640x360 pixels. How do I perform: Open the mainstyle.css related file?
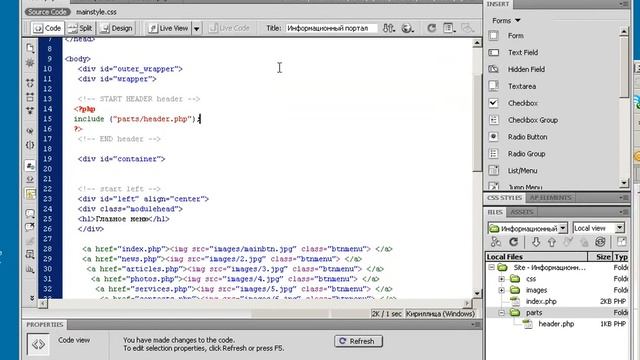(96, 12)
